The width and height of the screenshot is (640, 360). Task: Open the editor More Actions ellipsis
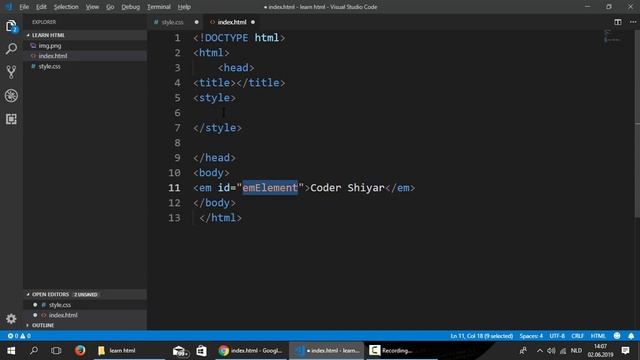633,22
